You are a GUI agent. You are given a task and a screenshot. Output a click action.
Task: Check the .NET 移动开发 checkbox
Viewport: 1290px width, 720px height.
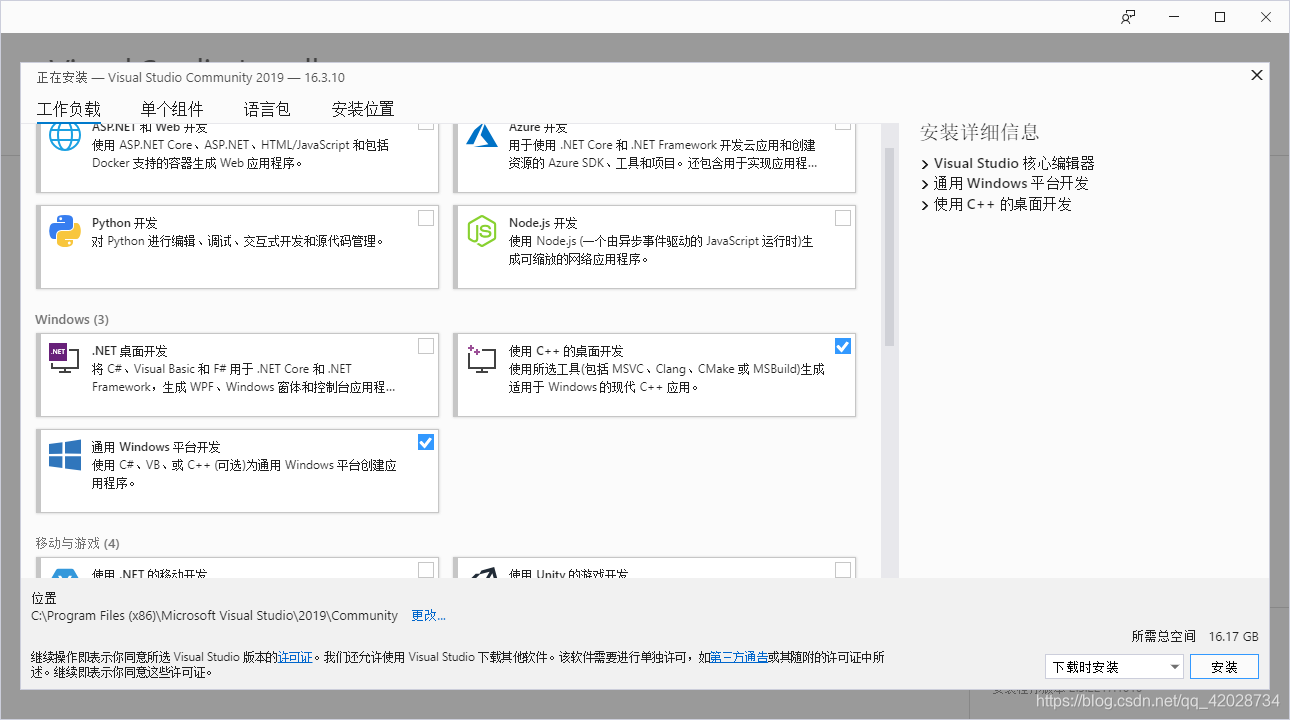pos(426,569)
